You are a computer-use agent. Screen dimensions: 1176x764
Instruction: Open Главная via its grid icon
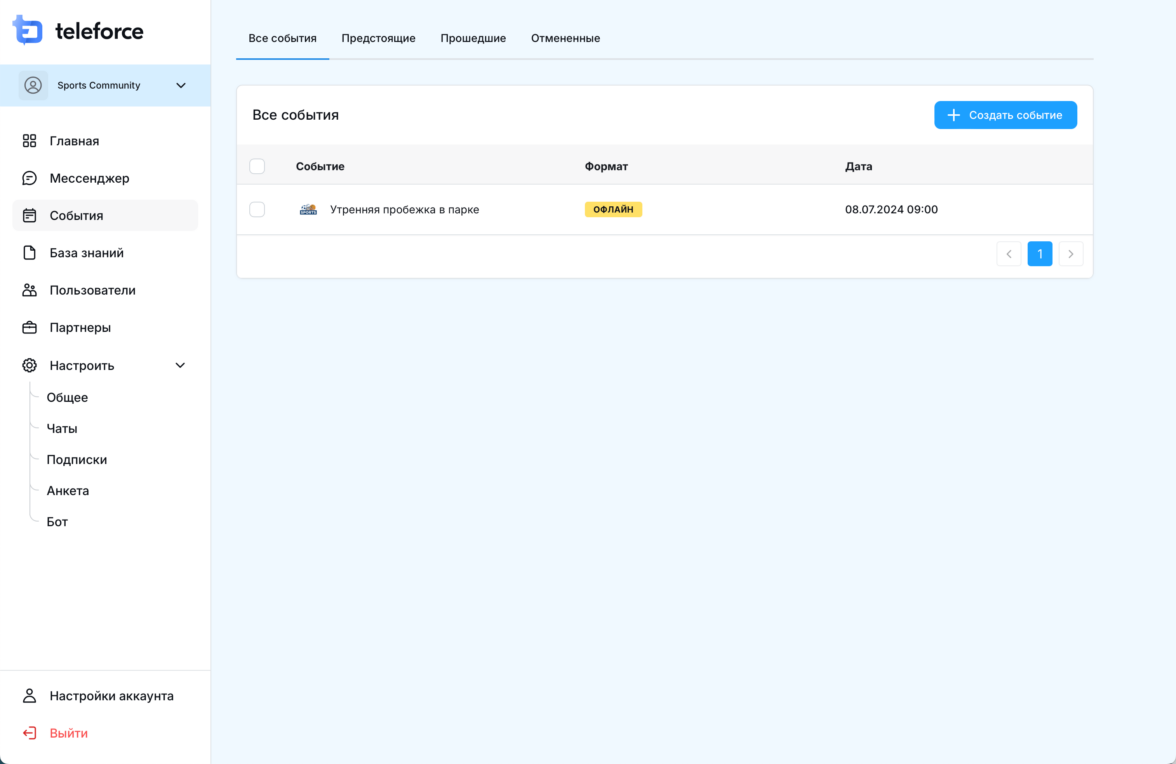(x=30, y=141)
